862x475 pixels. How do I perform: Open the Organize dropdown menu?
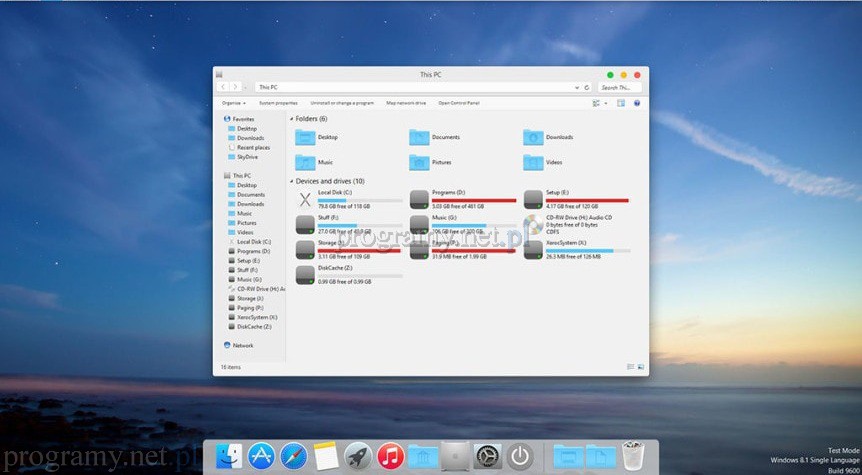pyautogui.click(x=232, y=103)
